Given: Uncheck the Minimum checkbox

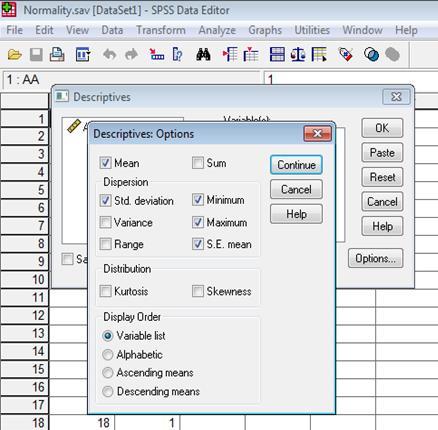Looking at the screenshot, I should pos(198,200).
